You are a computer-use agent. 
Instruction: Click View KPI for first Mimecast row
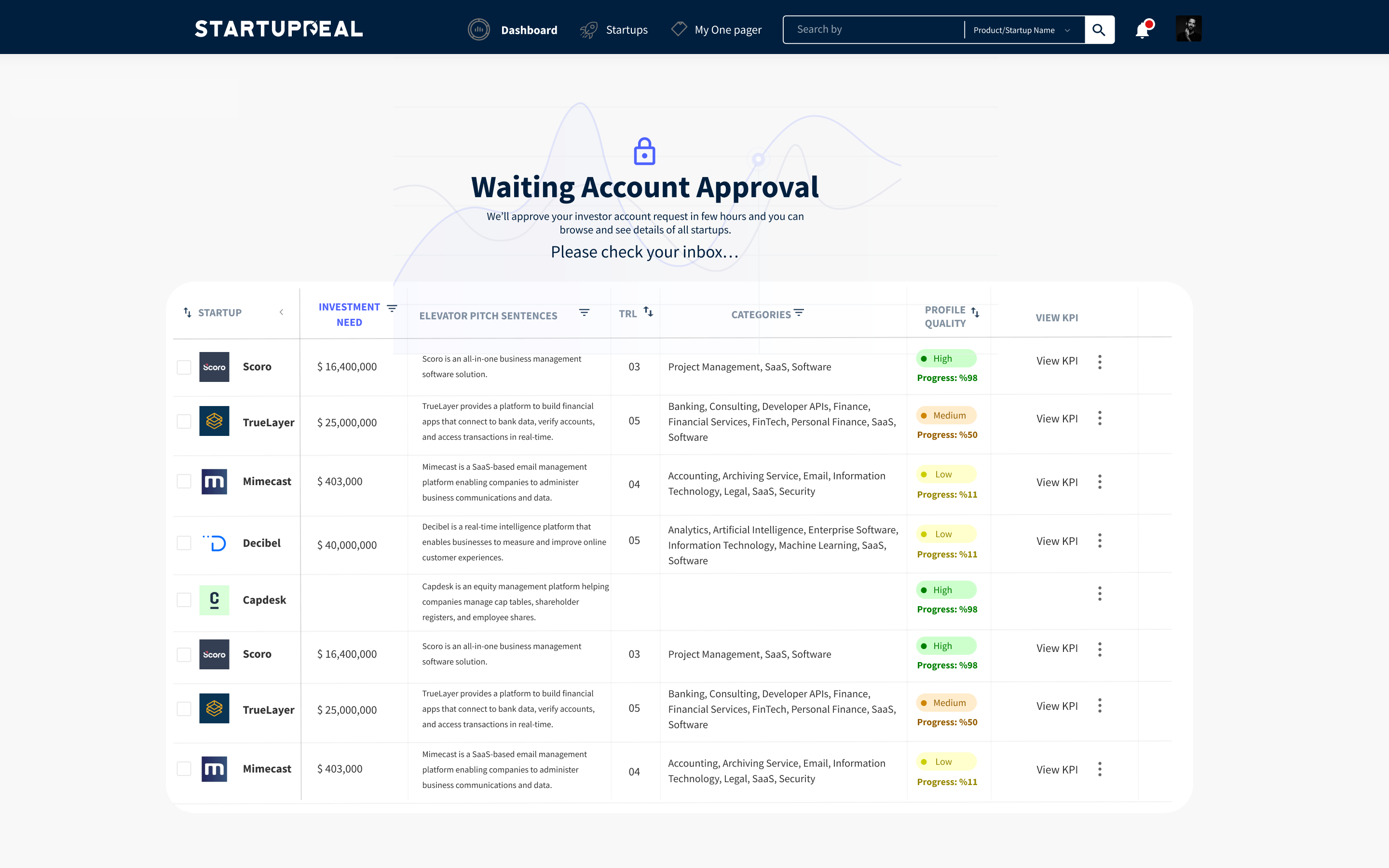(x=1057, y=482)
